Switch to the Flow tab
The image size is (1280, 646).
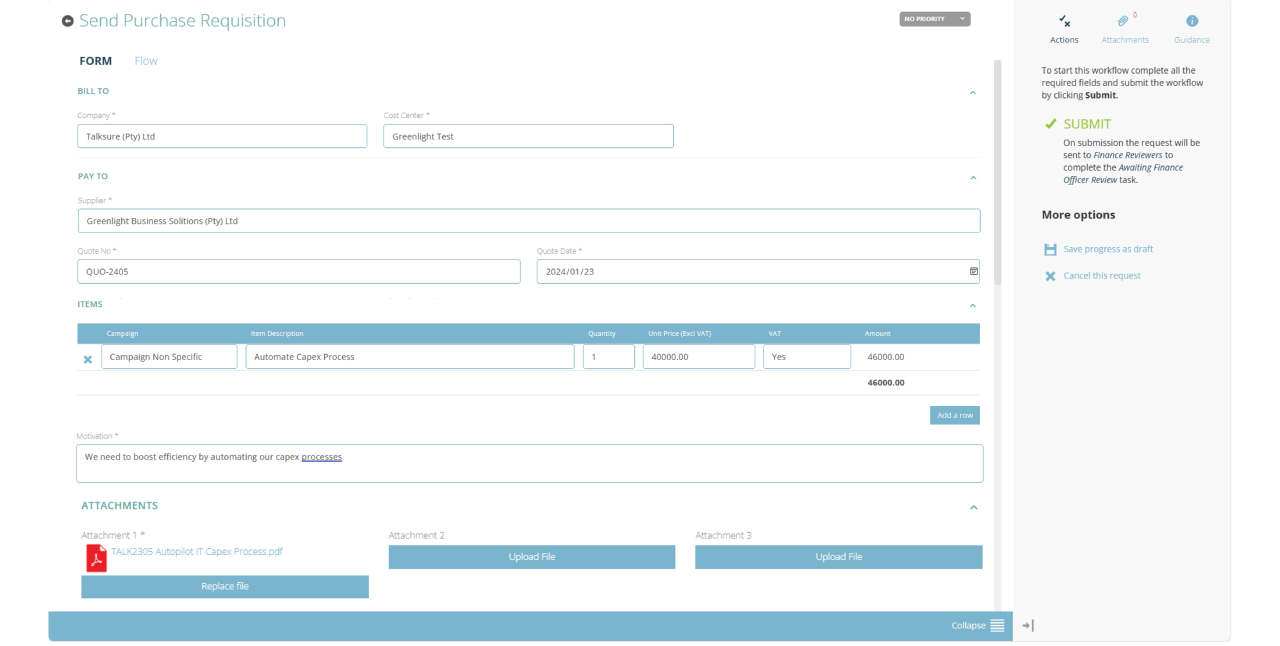coord(146,61)
